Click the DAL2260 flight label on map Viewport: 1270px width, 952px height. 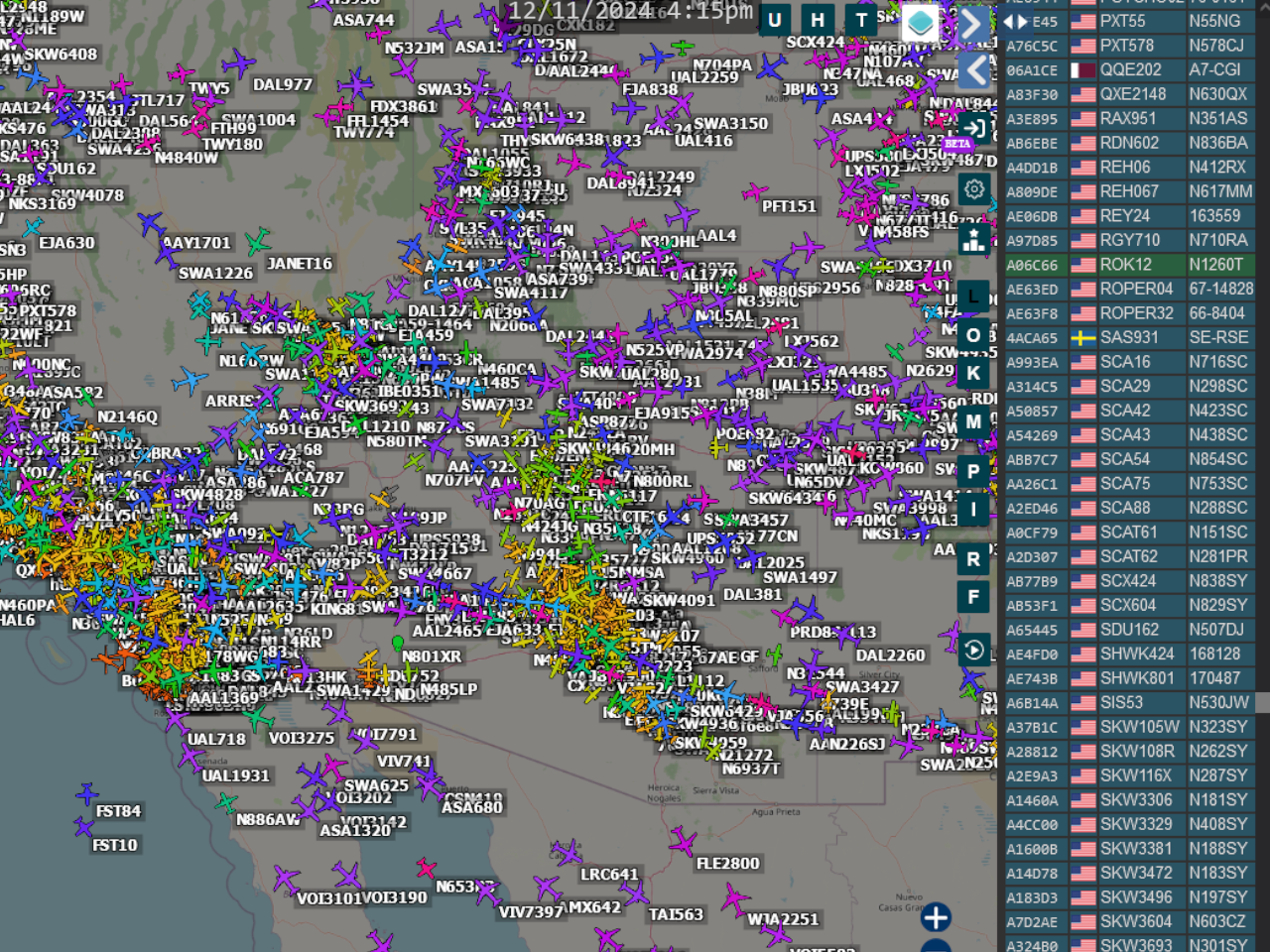[890, 654]
